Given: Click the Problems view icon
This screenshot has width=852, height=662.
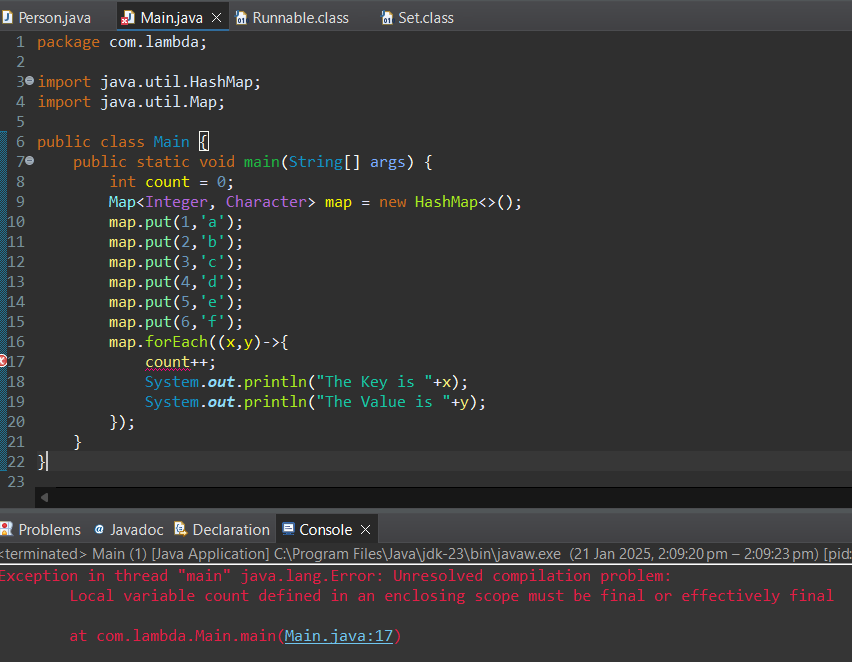Looking at the screenshot, I should coord(8,529).
